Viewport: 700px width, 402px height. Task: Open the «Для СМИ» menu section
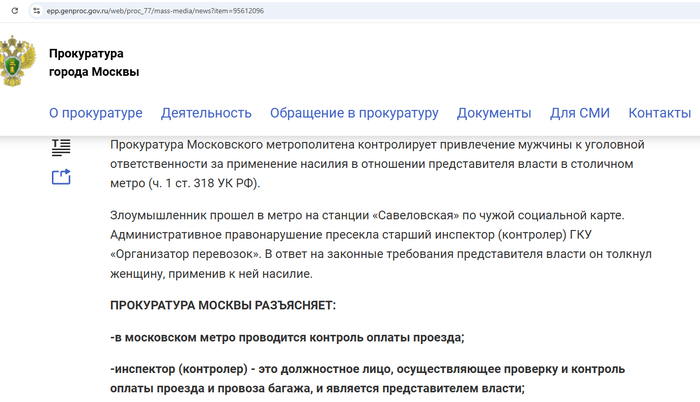pyautogui.click(x=579, y=113)
